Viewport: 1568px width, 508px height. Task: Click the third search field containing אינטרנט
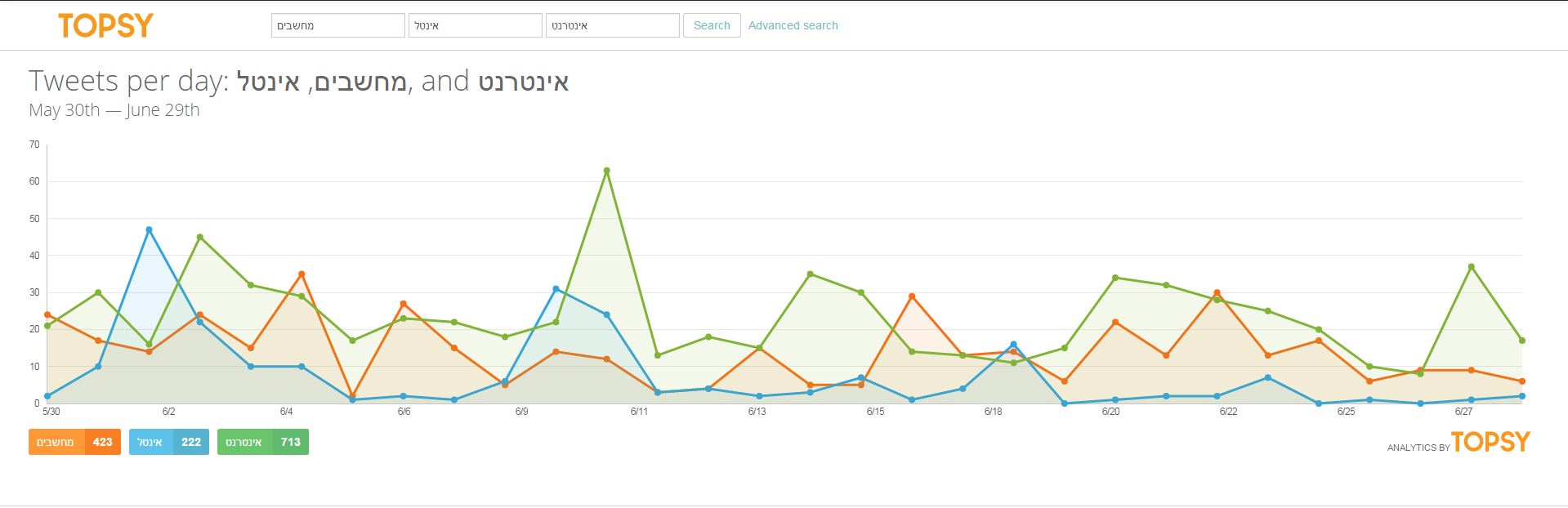click(613, 25)
